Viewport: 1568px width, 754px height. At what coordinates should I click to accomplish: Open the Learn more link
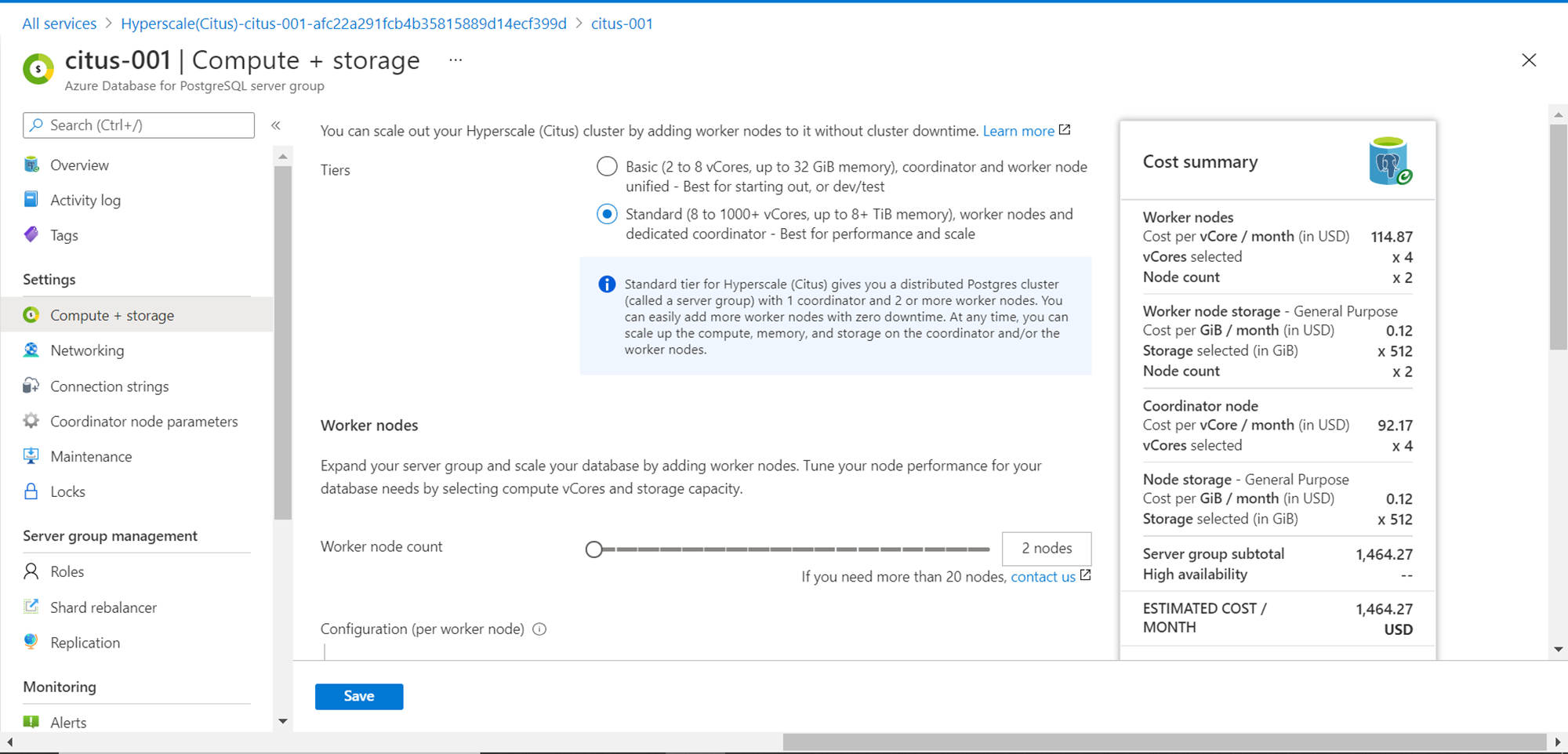pyautogui.click(x=1018, y=131)
